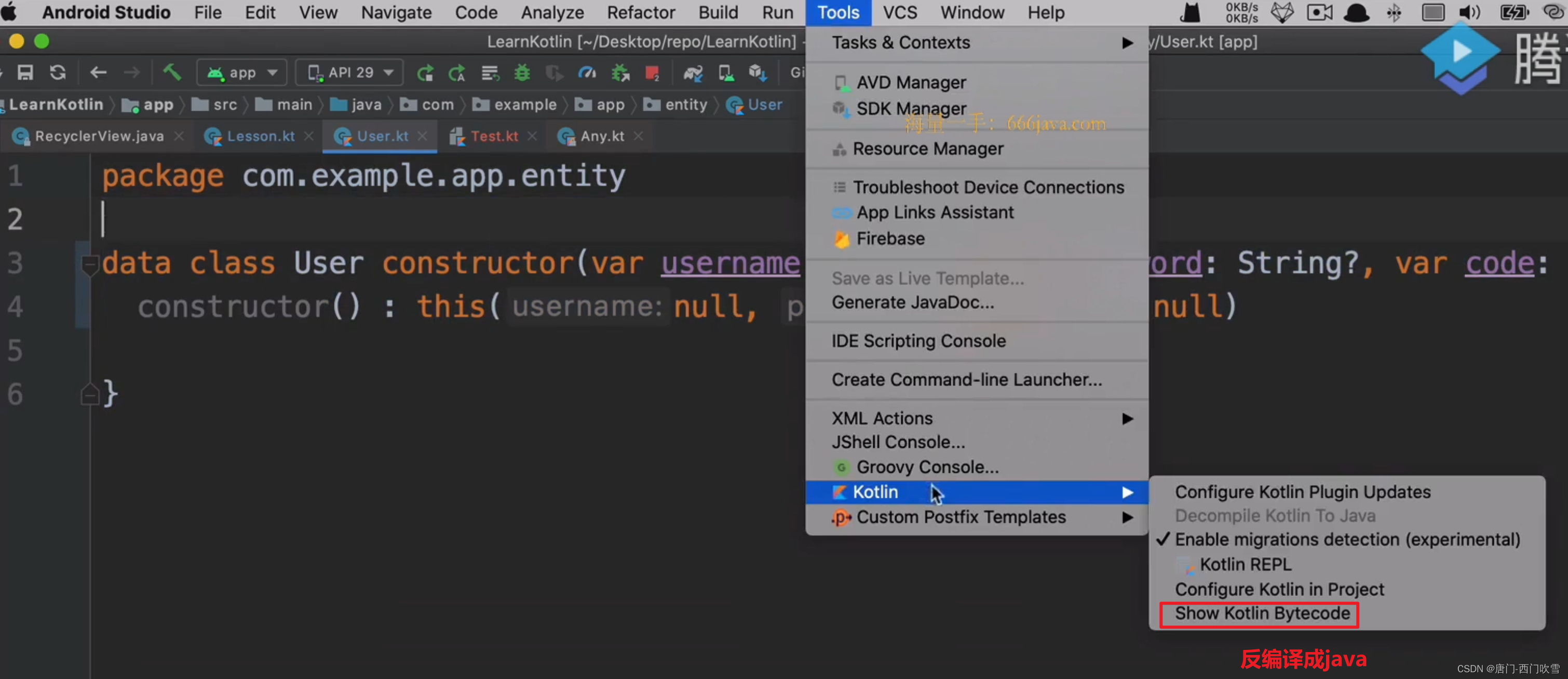Screen dimensions: 1568x679
Task: Click the Profile app gauge icon
Action: 586,73
